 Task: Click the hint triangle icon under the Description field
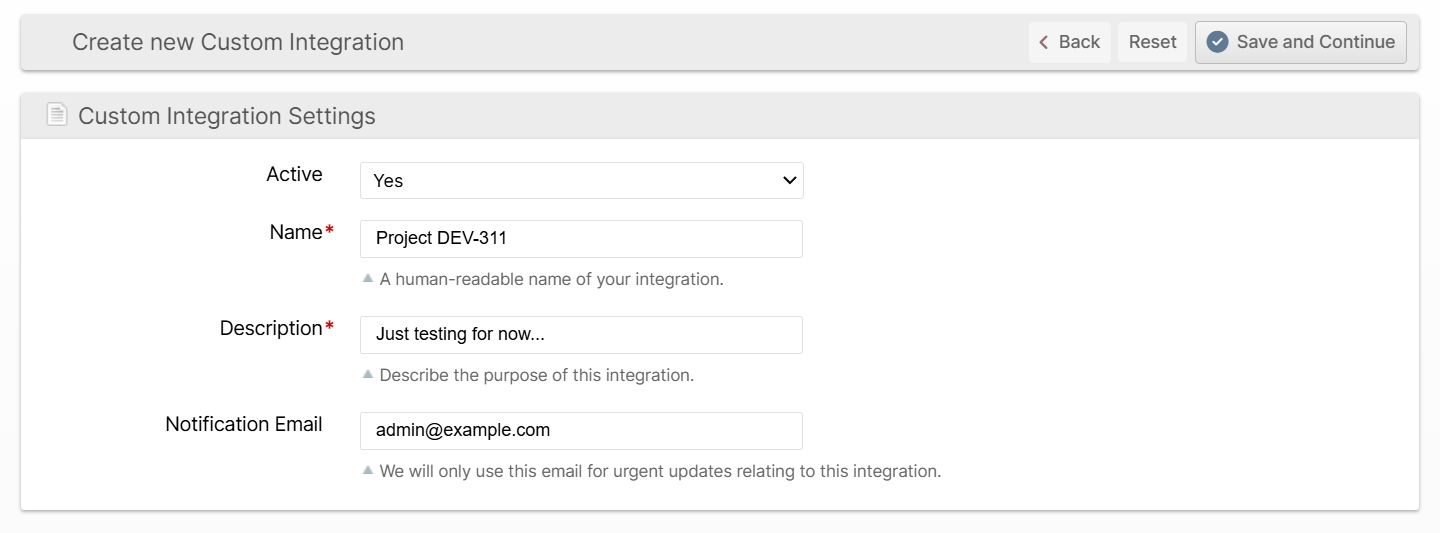click(x=368, y=374)
